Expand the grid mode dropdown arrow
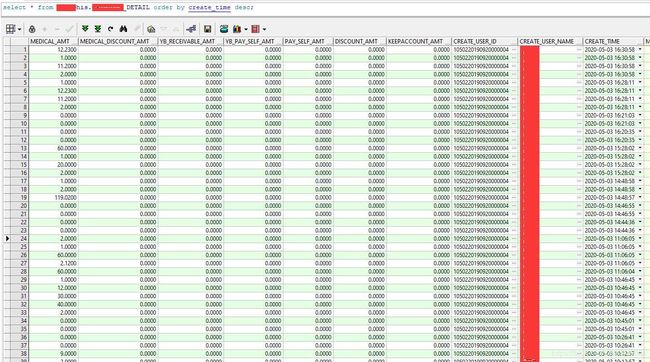650x362 pixels. (19, 29)
